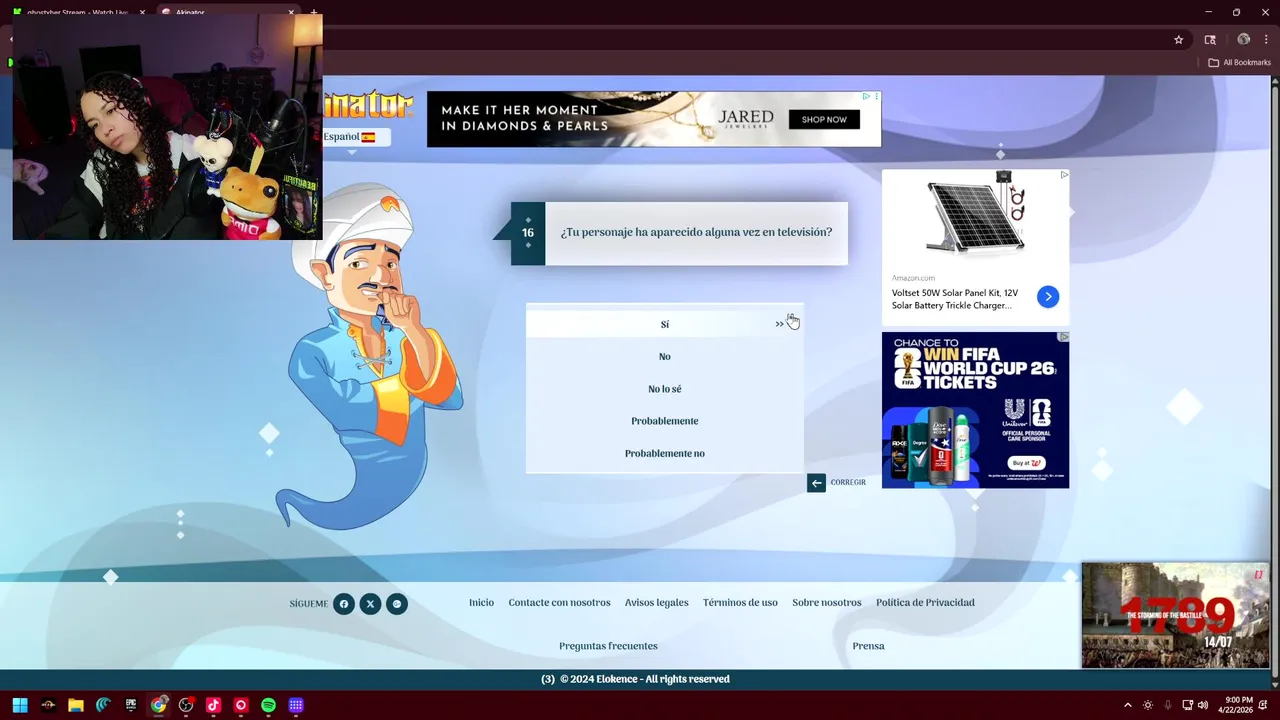Click the brightness tray icon
The image size is (1280, 720).
click(x=1148, y=705)
